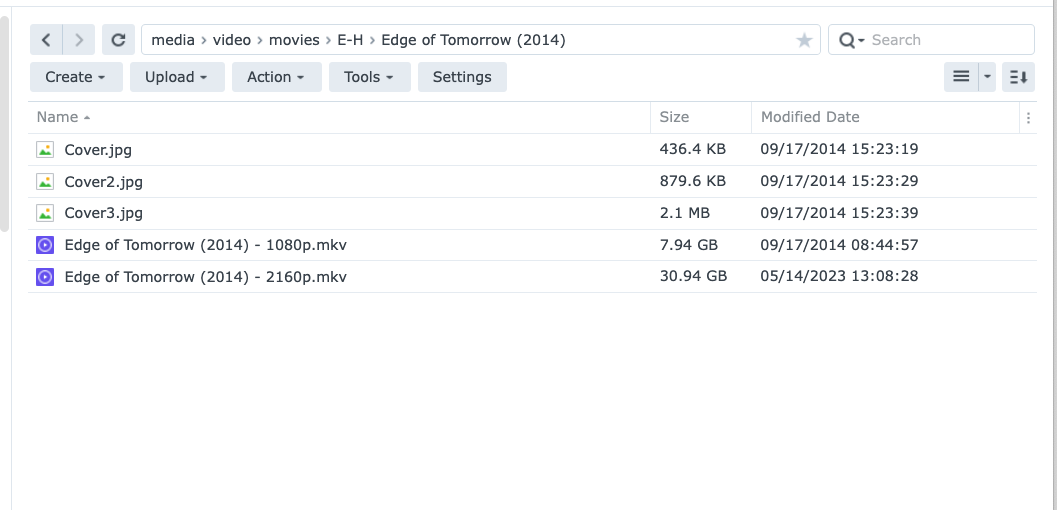This screenshot has width=1057, height=510.
Task: Select the 1080p.mkv video file icon
Action: pos(45,245)
